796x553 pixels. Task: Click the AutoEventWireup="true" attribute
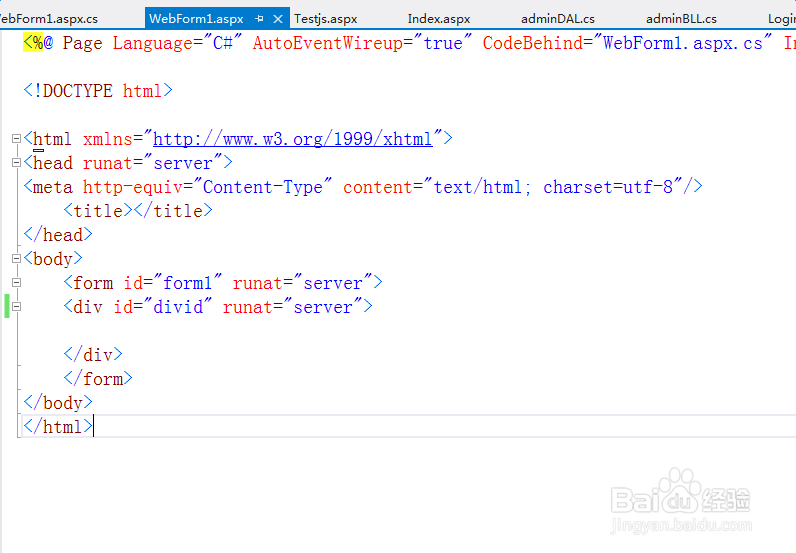pyautogui.click(x=362, y=43)
